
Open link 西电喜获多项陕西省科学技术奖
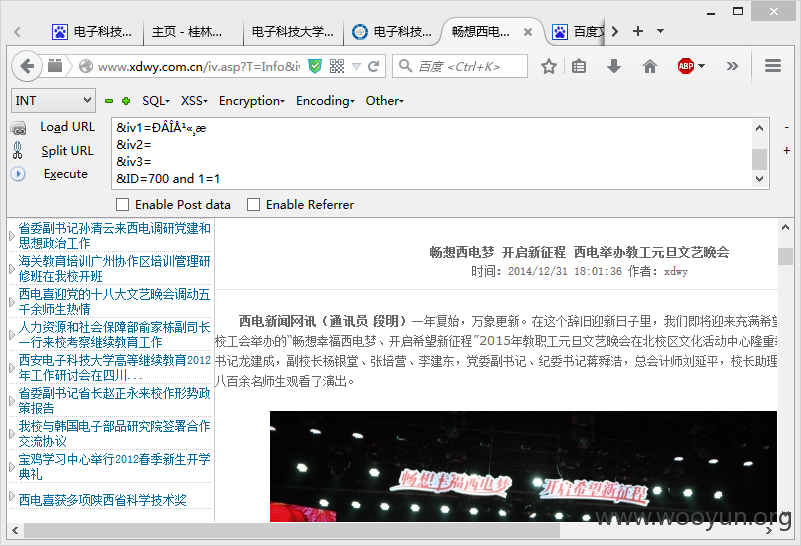click(103, 500)
